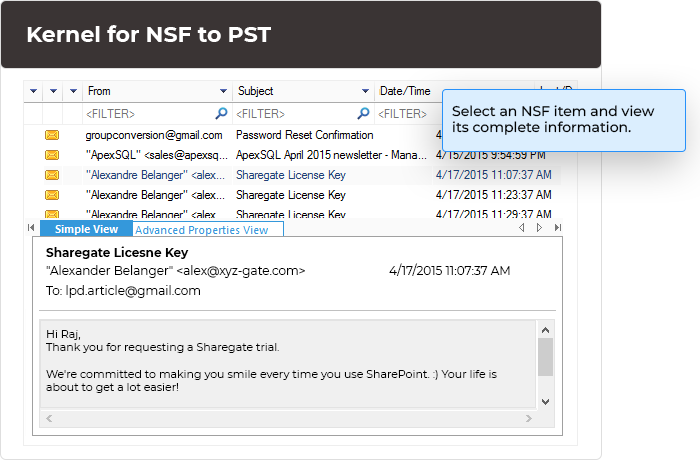Jump to first tab using left-end arrow
The image size is (700, 460).
pyautogui.click(x=31, y=228)
